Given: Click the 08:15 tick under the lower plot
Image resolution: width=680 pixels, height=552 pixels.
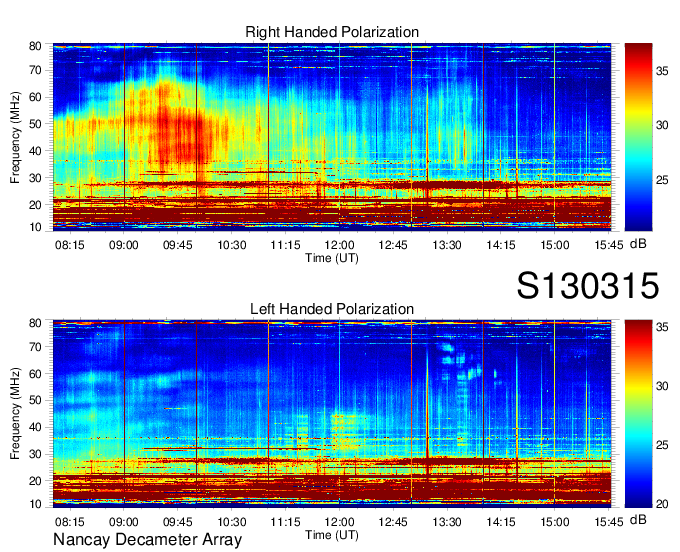Looking at the screenshot, I should [x=69, y=522].
